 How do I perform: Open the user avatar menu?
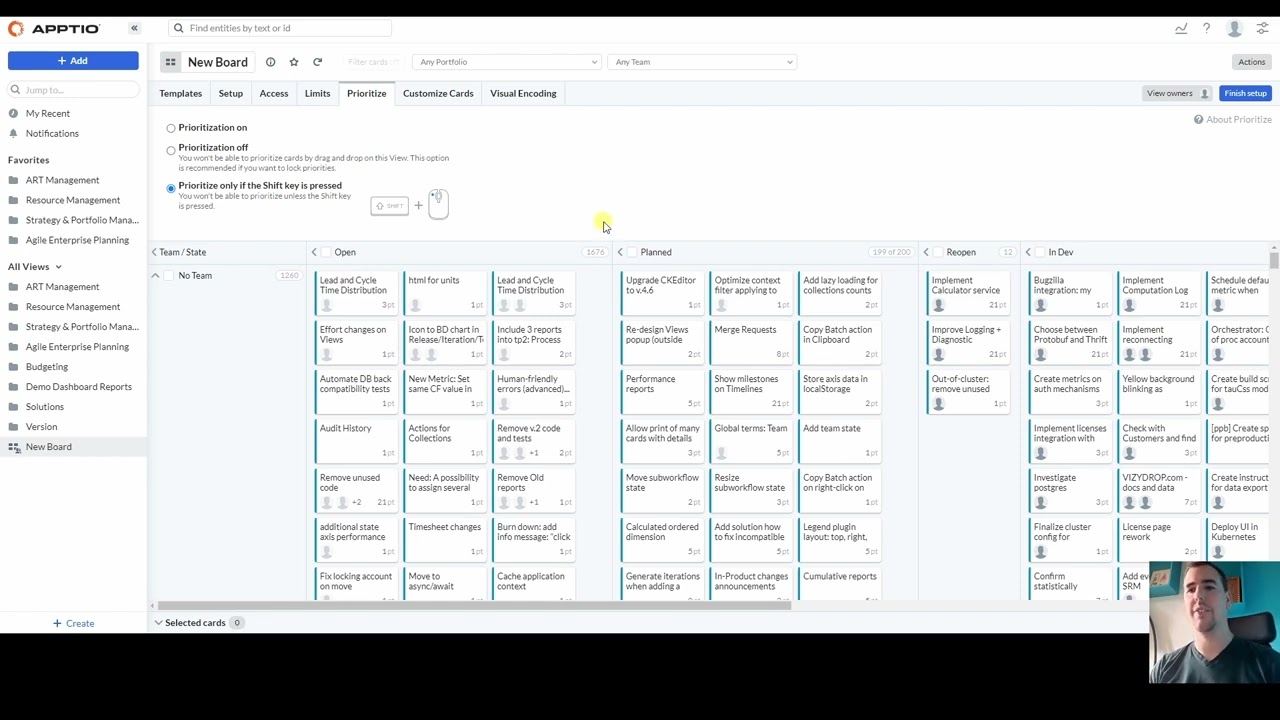[x=1235, y=28]
